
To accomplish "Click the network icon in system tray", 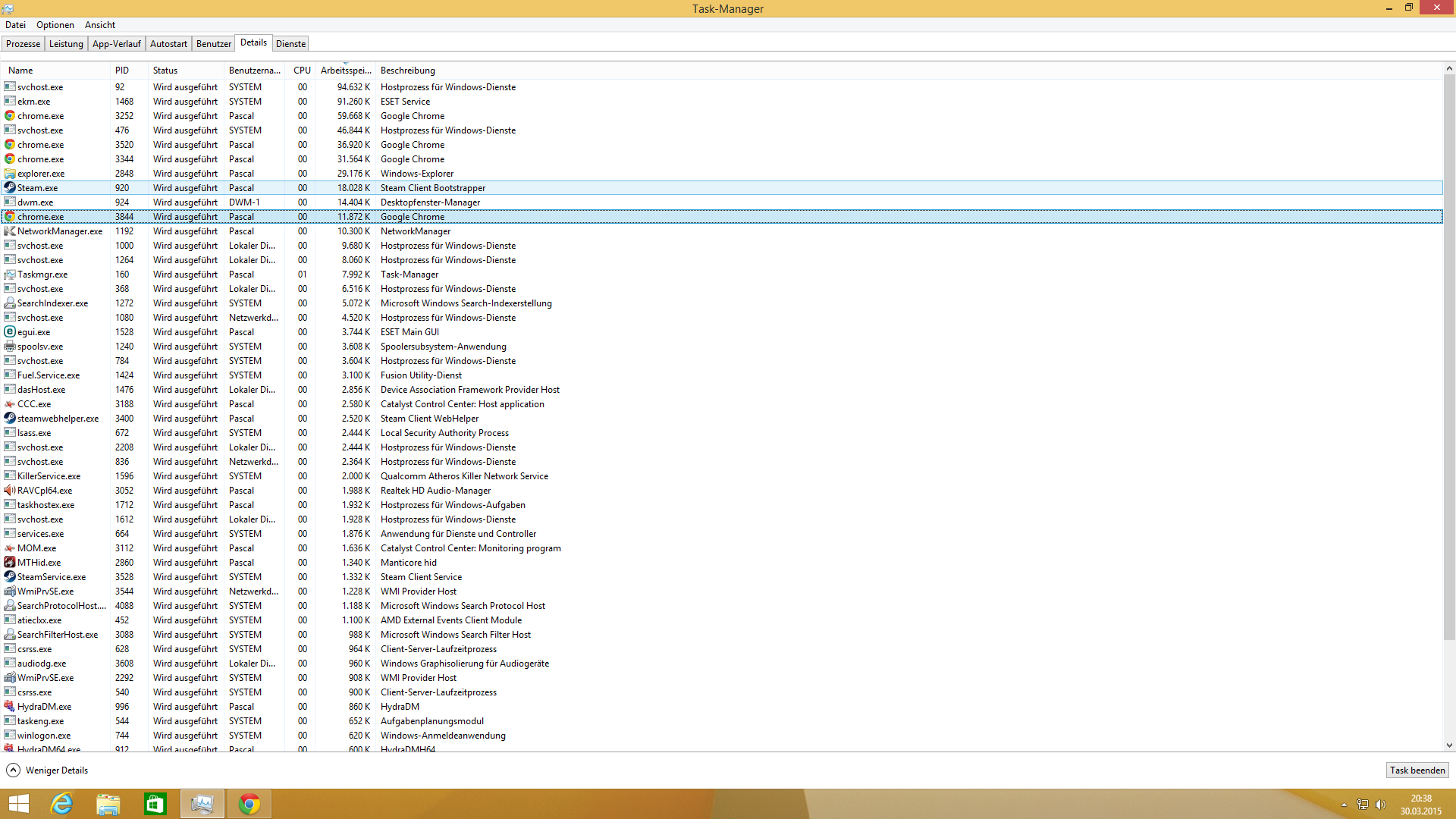I will pyautogui.click(x=1363, y=805).
